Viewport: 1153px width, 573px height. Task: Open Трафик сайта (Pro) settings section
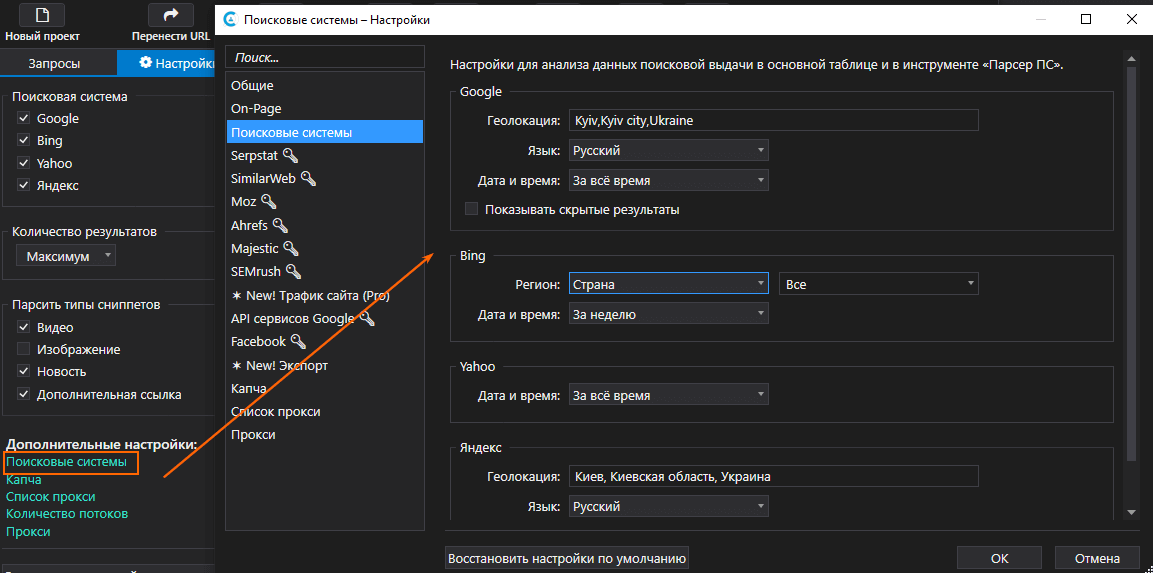click(325, 295)
